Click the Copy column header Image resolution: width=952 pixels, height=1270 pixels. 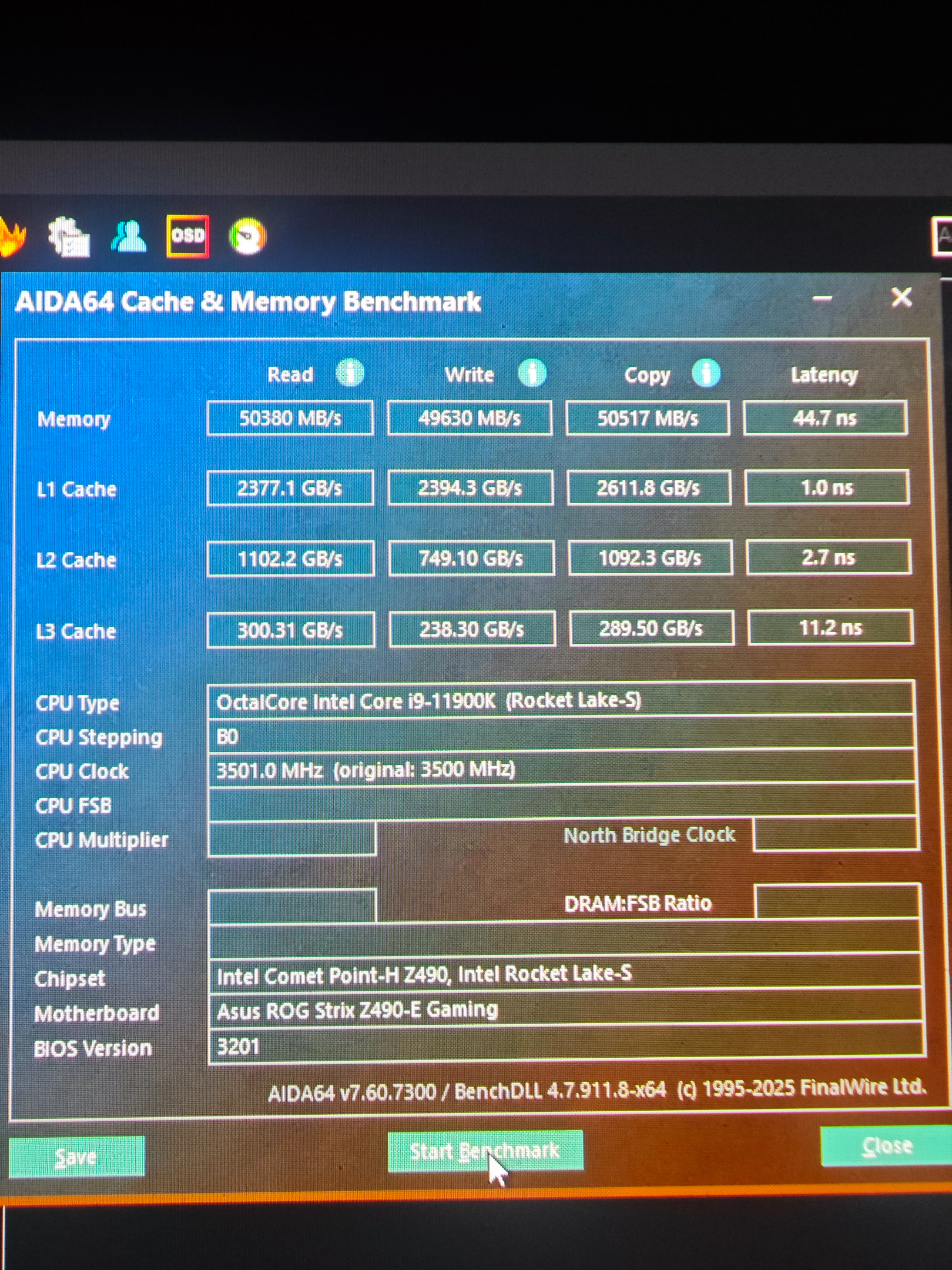[x=647, y=375]
